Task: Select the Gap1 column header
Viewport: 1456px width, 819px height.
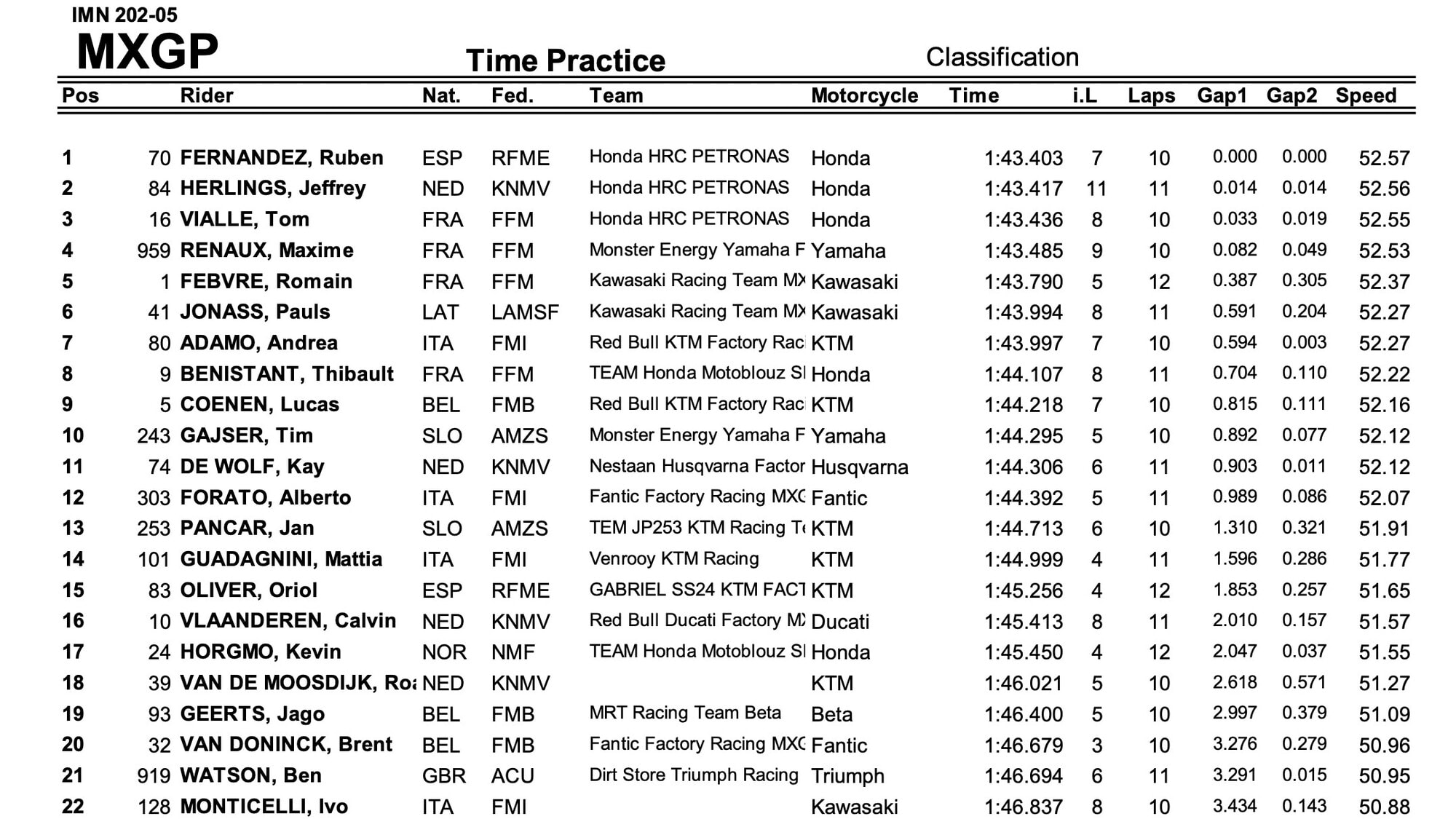Action: coord(1222,95)
